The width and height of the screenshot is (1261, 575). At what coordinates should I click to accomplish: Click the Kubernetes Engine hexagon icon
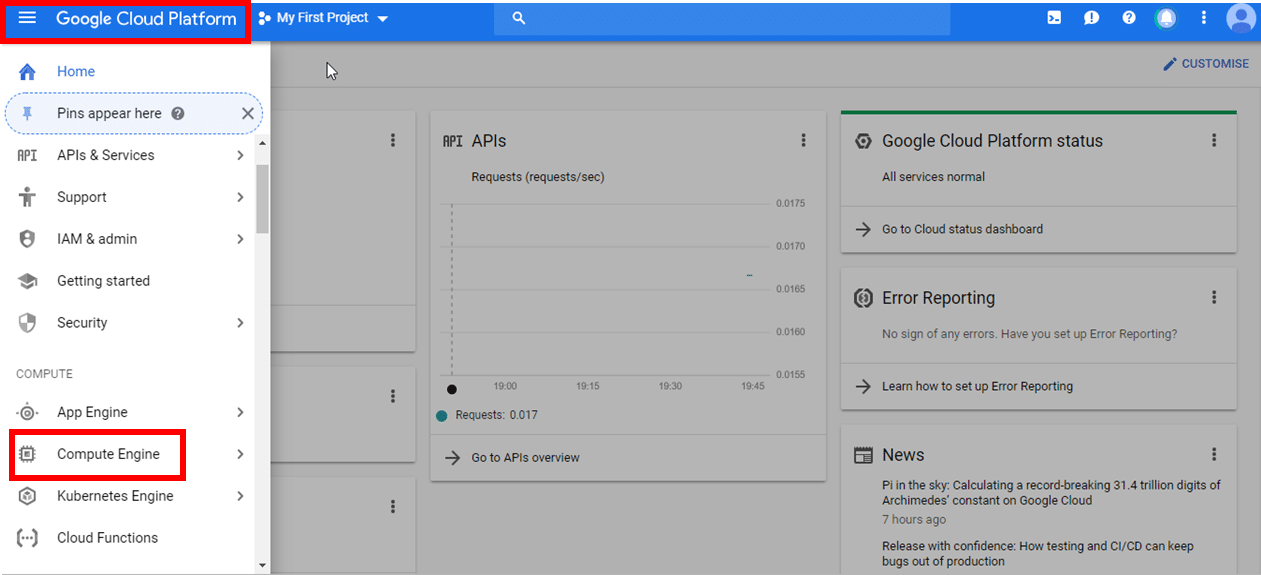point(27,496)
